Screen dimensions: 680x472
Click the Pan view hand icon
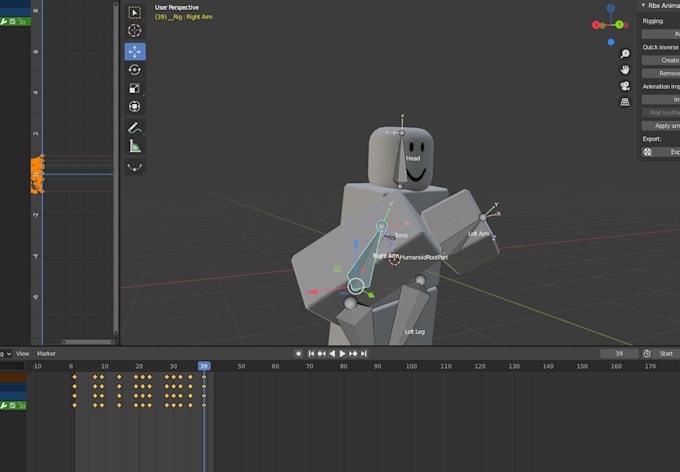[x=625, y=70]
